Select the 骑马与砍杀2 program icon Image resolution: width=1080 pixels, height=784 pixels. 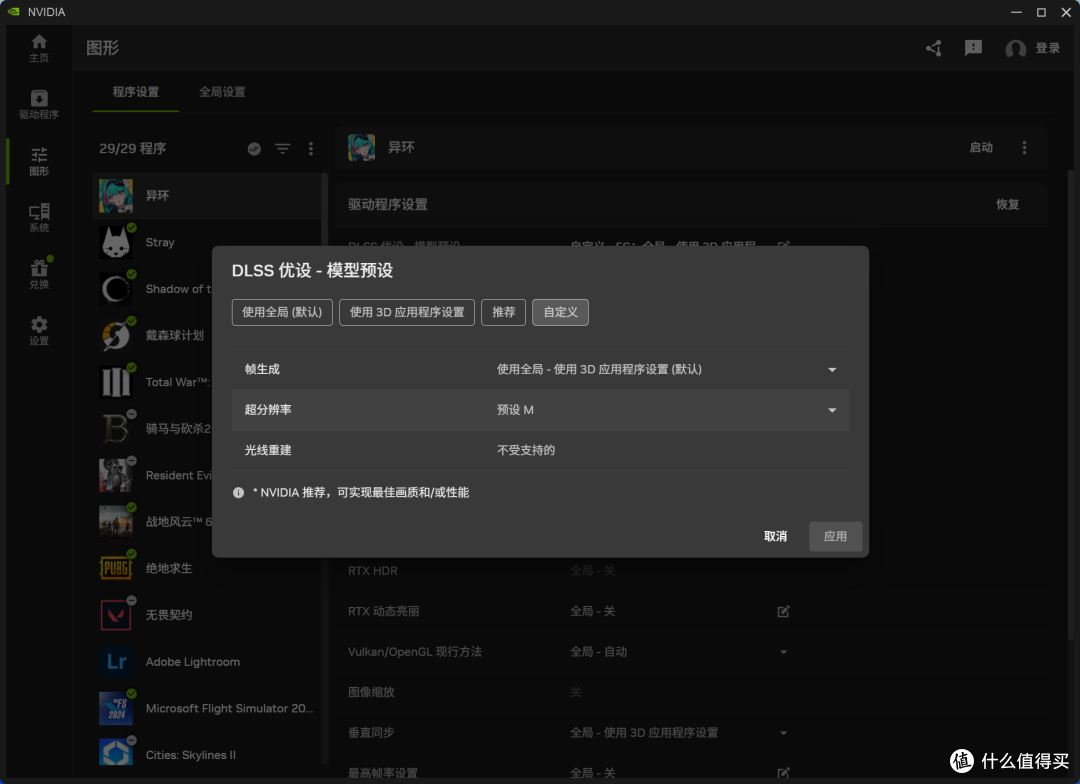116,429
